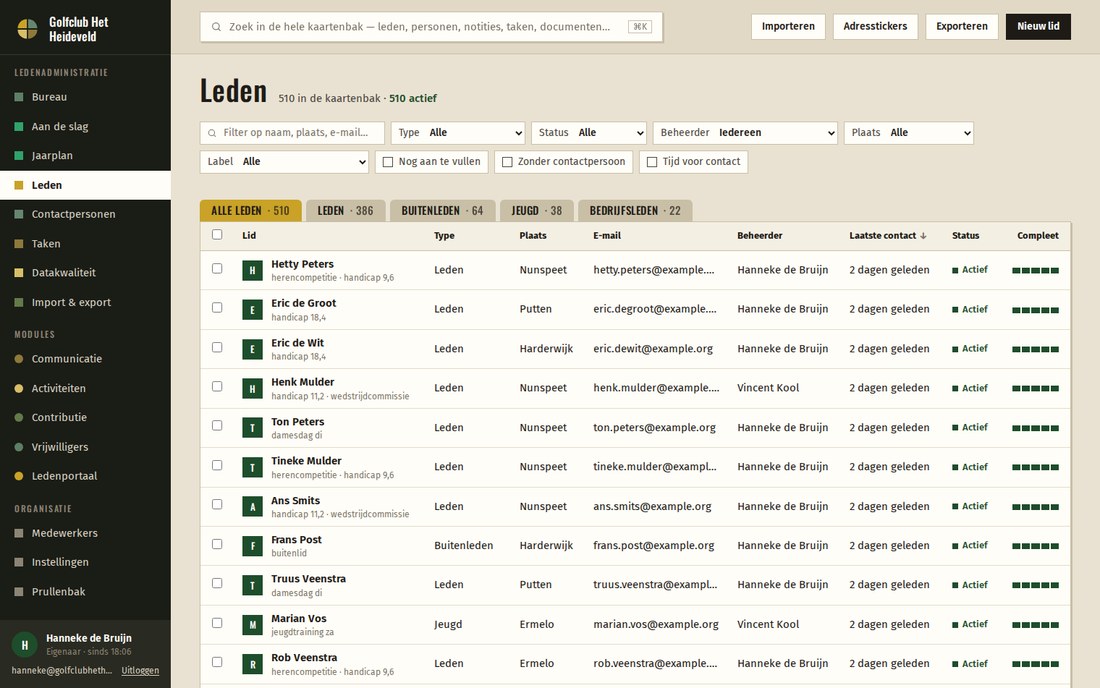The width and height of the screenshot is (1100, 688).
Task: Open the Status filter dropdown
Action: [589, 133]
